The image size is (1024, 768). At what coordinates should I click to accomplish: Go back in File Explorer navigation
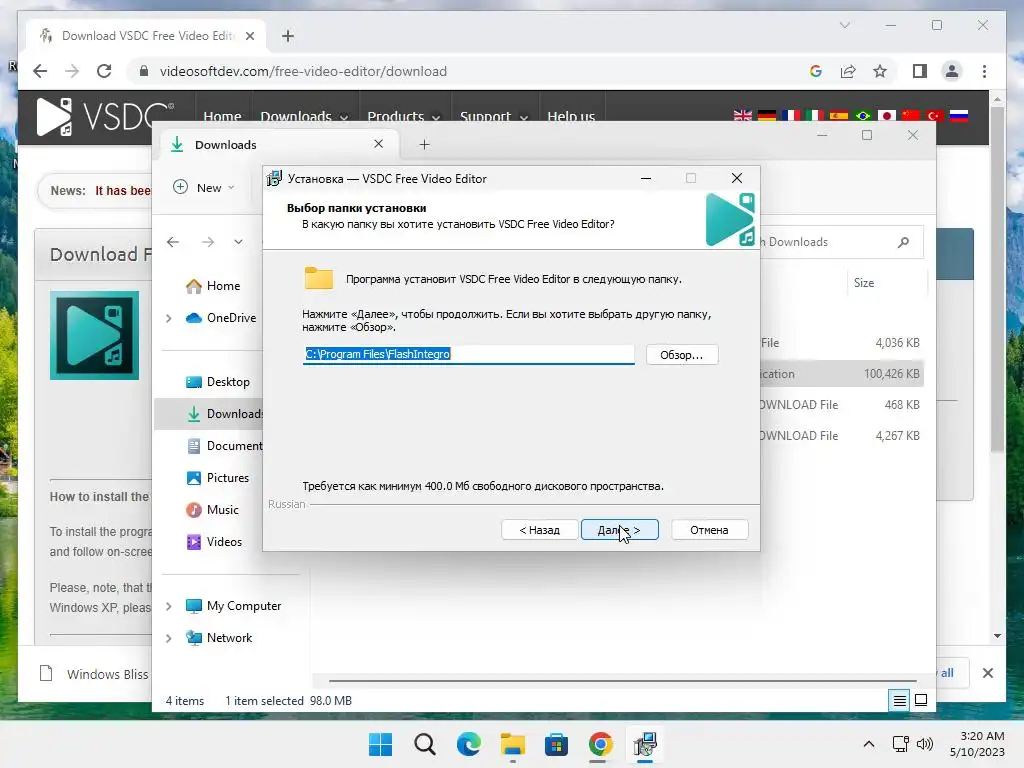(173, 242)
